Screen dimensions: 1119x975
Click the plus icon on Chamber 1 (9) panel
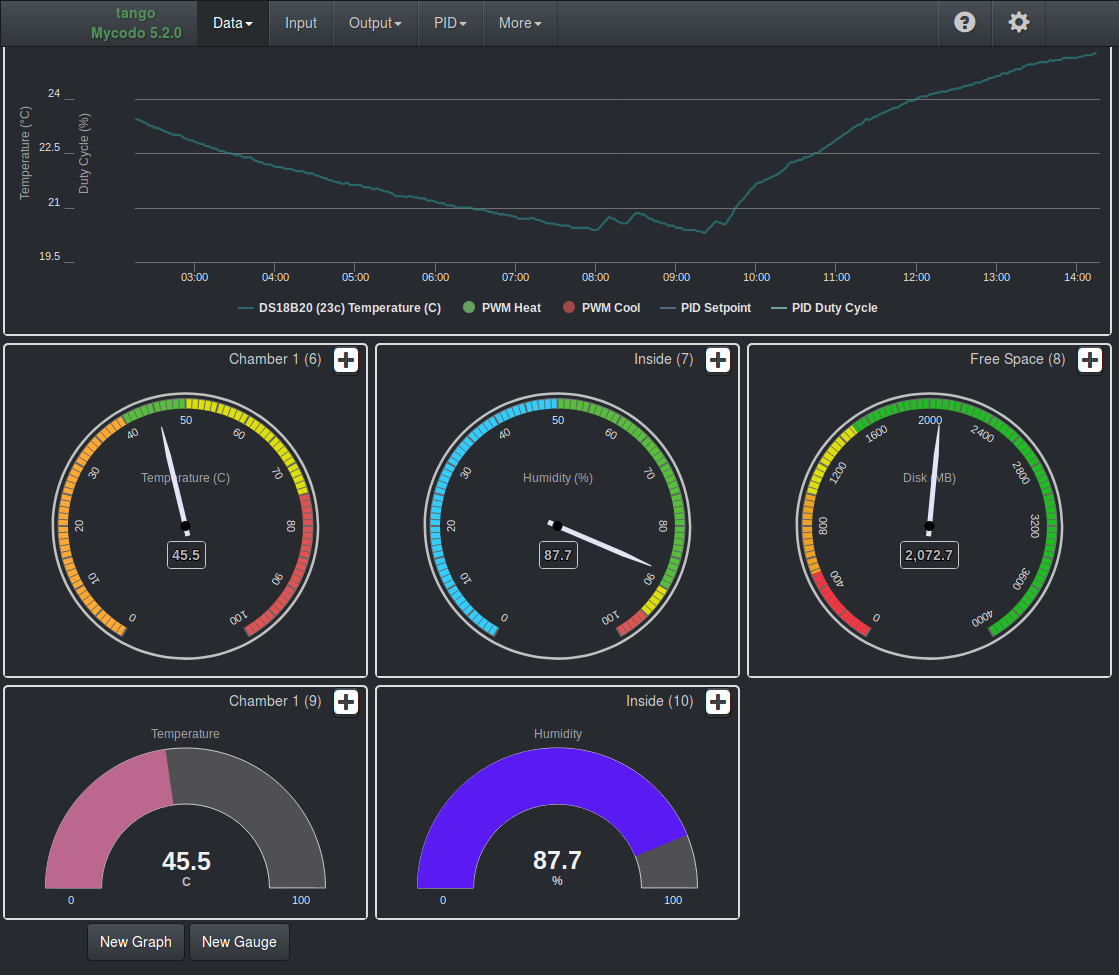[346, 702]
